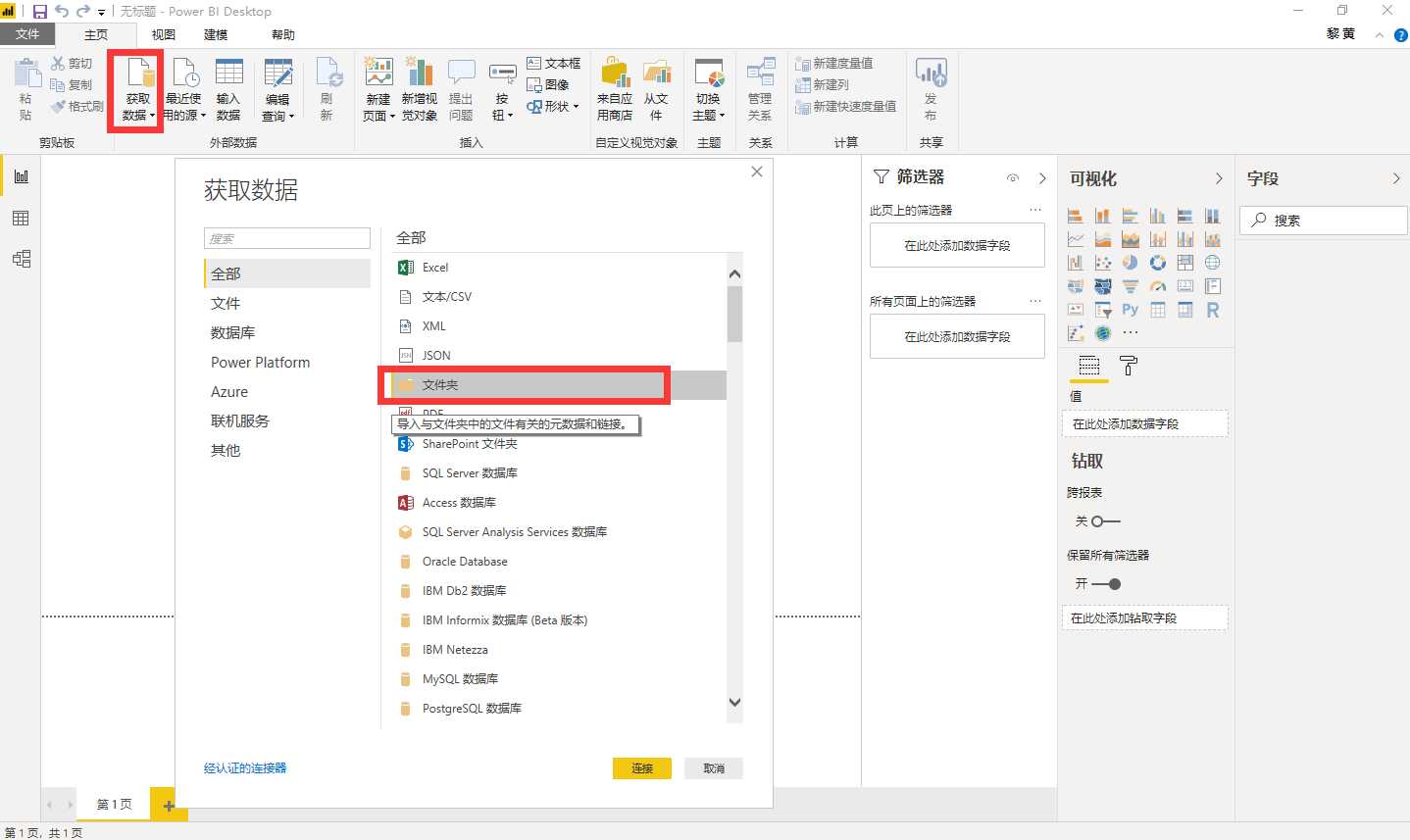Select the map (globe) visual
Image resolution: width=1410 pixels, height=840 pixels.
pyautogui.click(x=1213, y=262)
